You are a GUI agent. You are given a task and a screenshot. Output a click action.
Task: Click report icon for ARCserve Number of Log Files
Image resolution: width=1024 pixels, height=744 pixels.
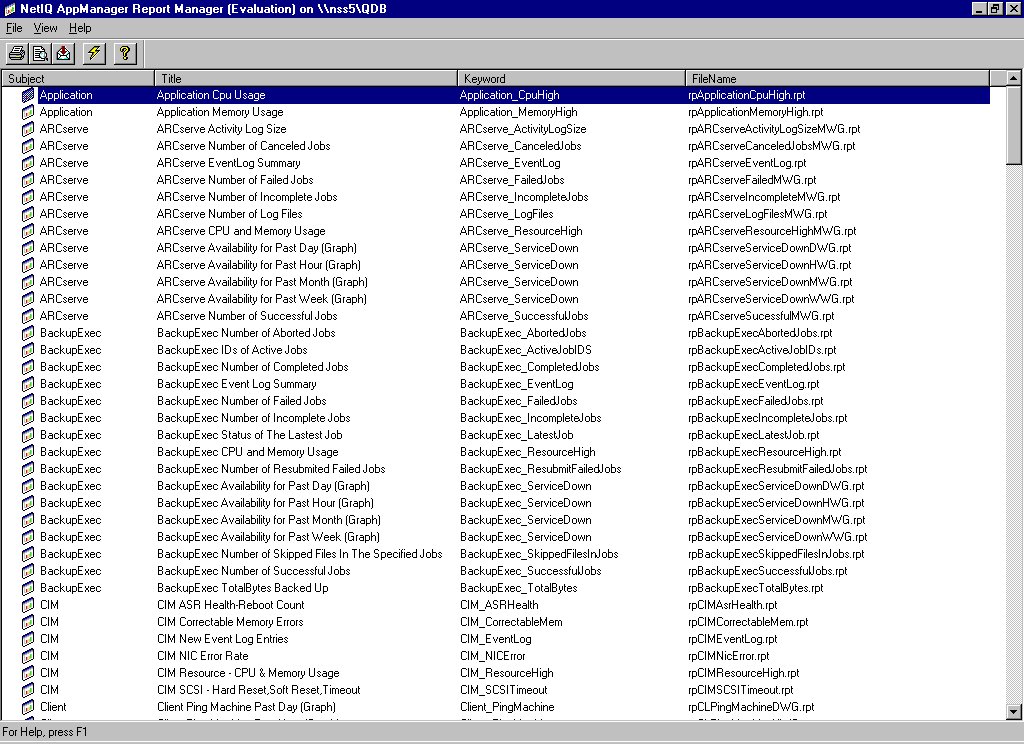coord(27,214)
